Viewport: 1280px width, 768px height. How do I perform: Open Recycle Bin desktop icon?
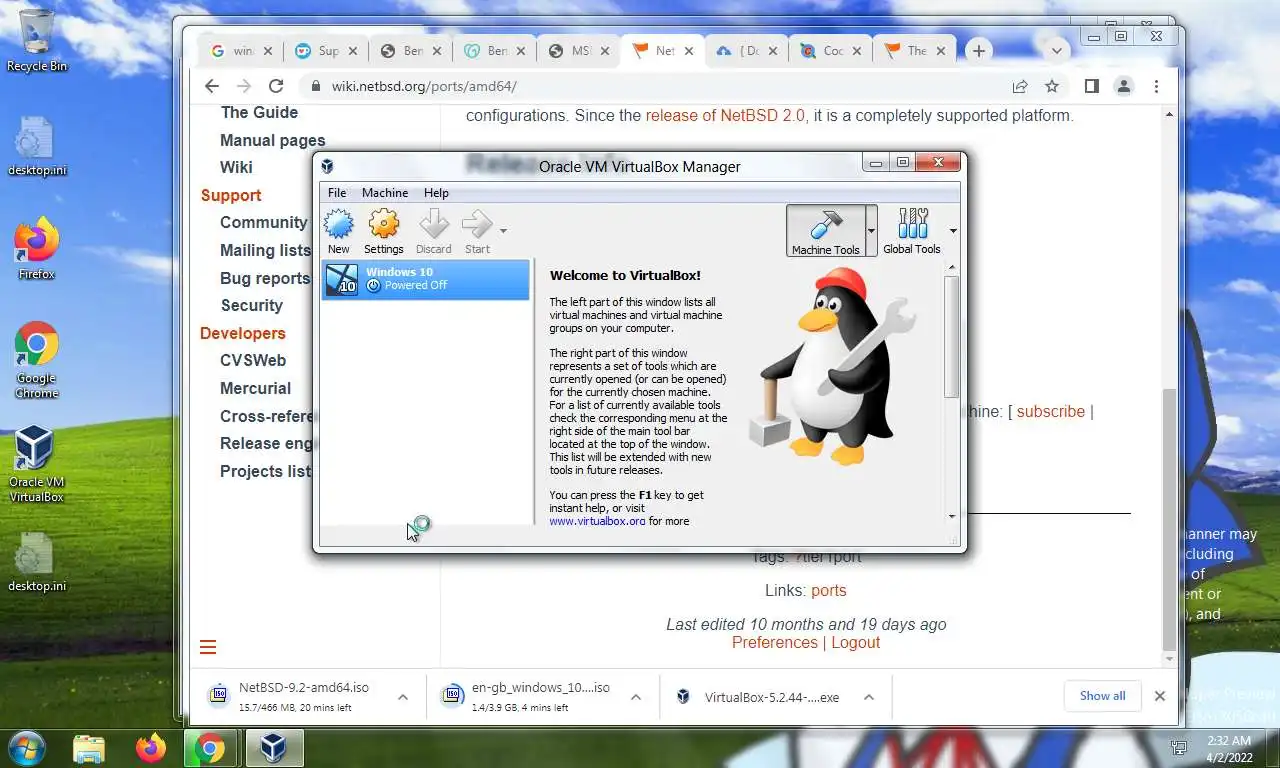(37, 42)
